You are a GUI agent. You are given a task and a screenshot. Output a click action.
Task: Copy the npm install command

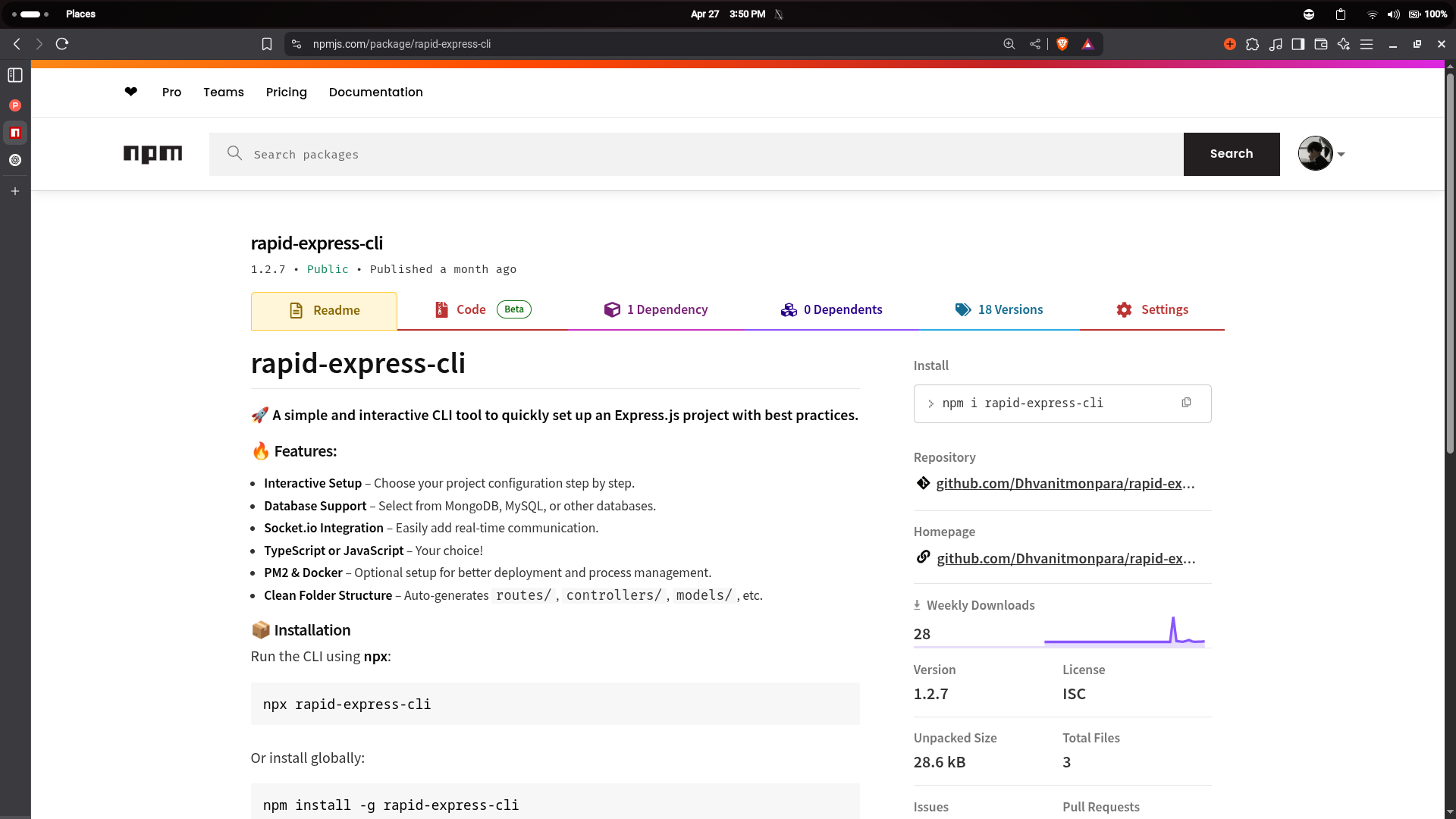click(x=1186, y=403)
